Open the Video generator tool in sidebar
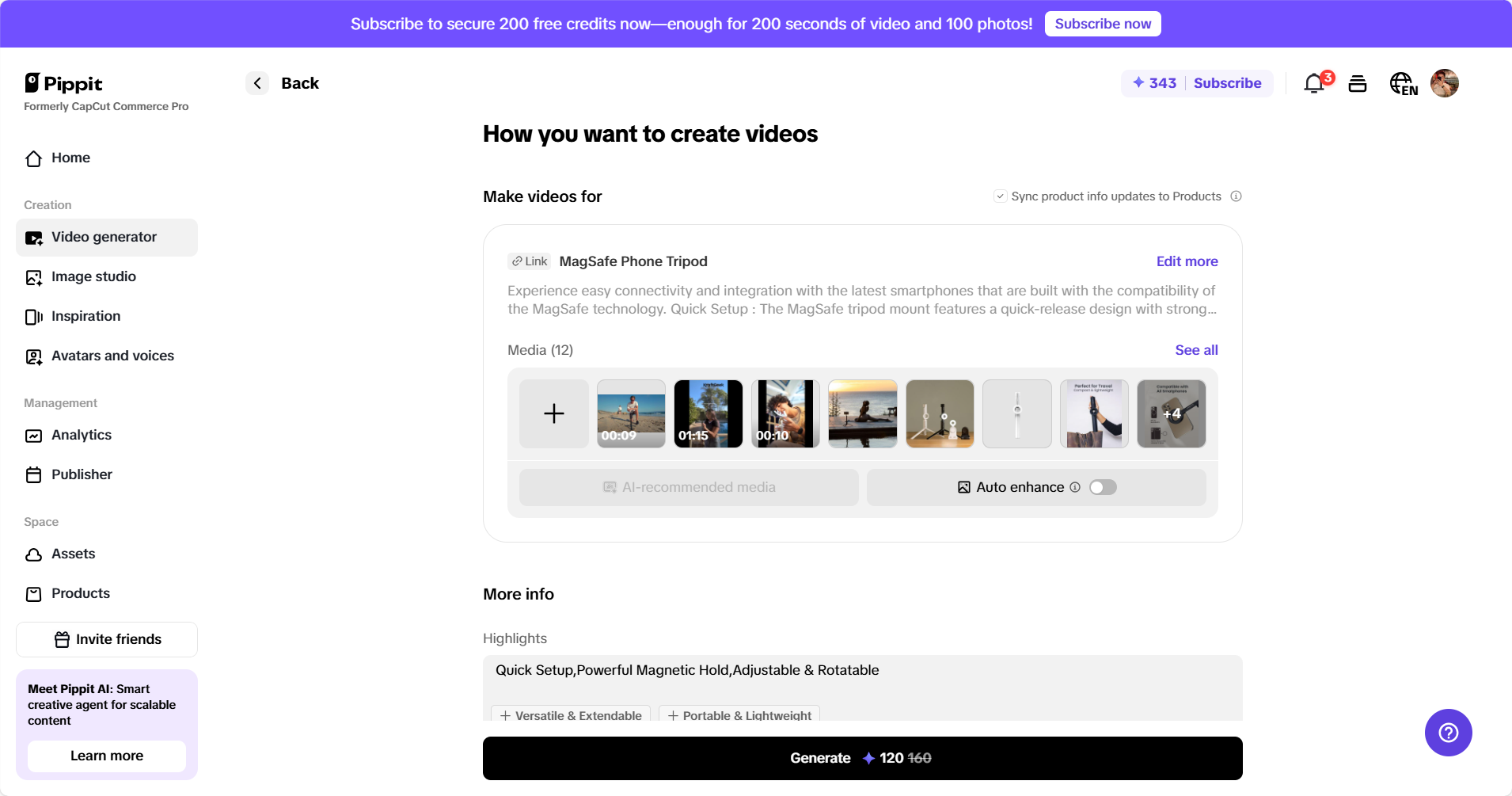This screenshot has width=1512, height=796. pos(104,237)
